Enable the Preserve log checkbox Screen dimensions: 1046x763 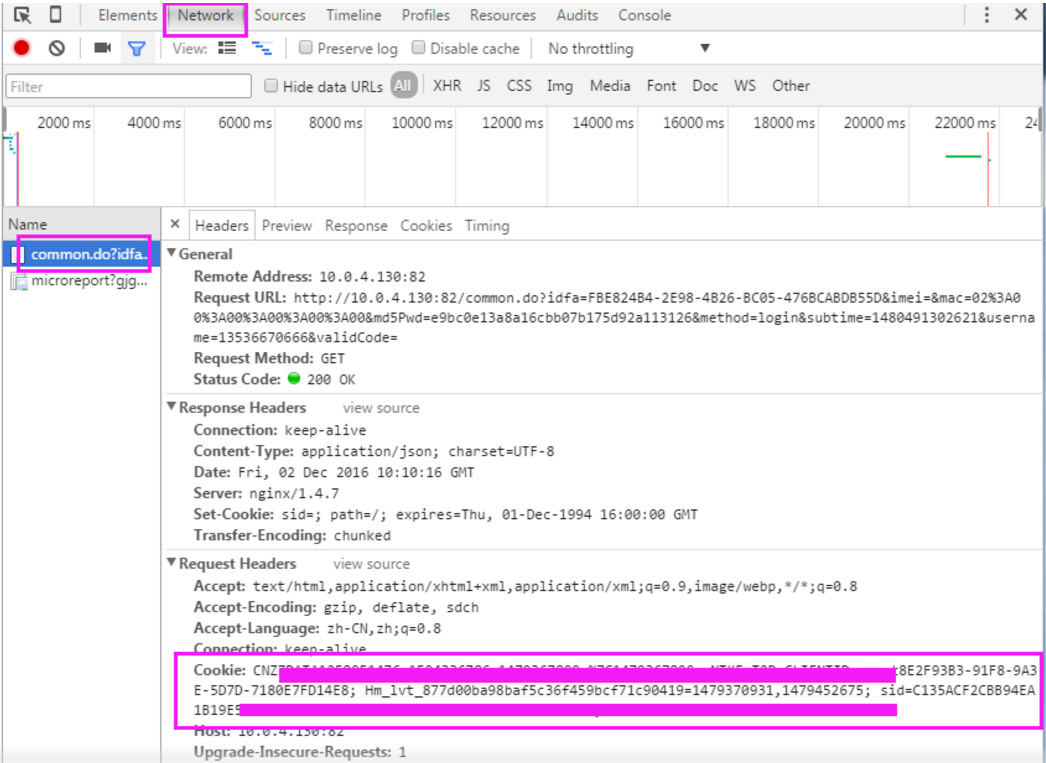point(306,48)
